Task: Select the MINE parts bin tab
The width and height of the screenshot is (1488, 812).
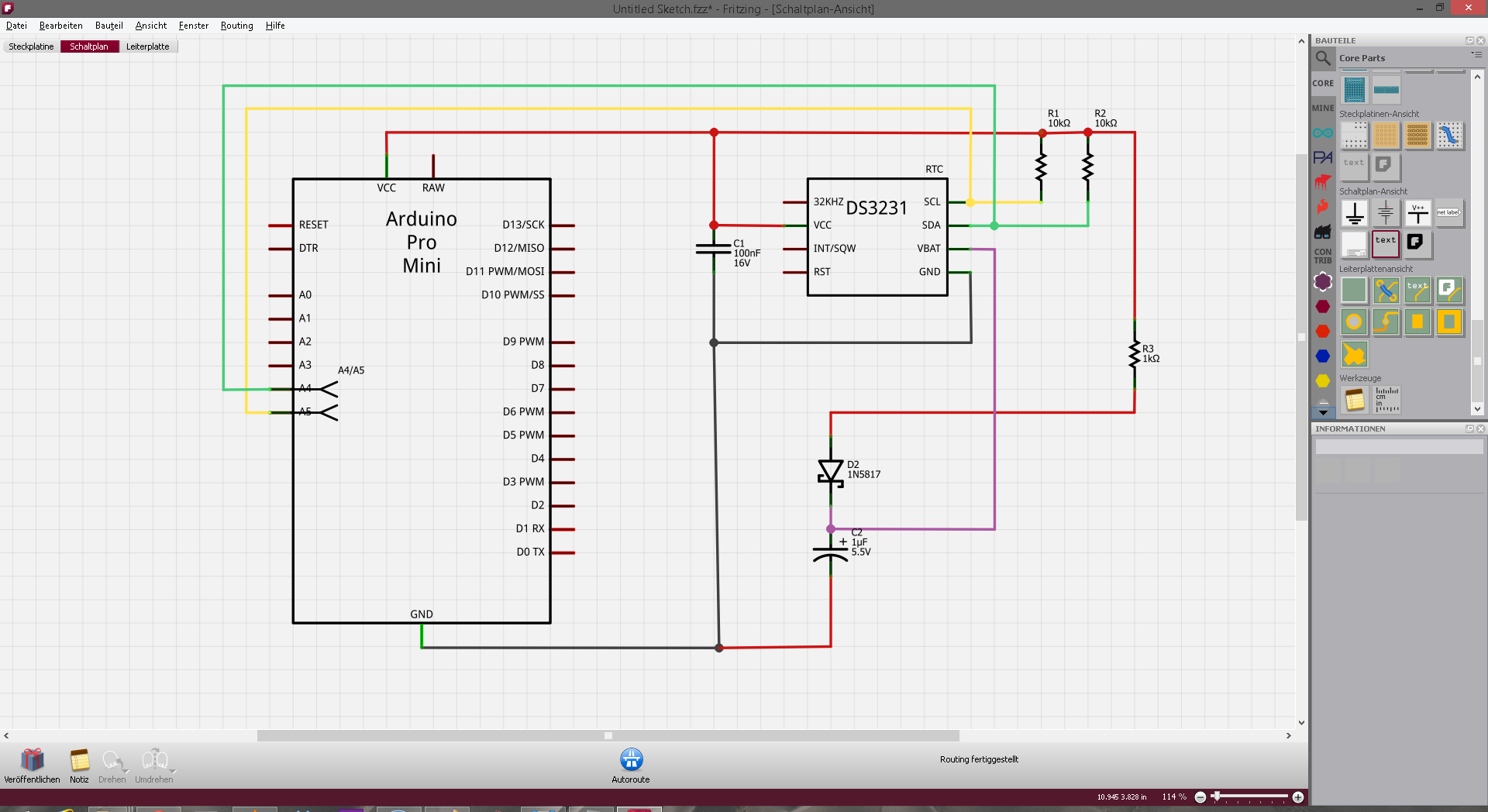Action: (x=1323, y=108)
